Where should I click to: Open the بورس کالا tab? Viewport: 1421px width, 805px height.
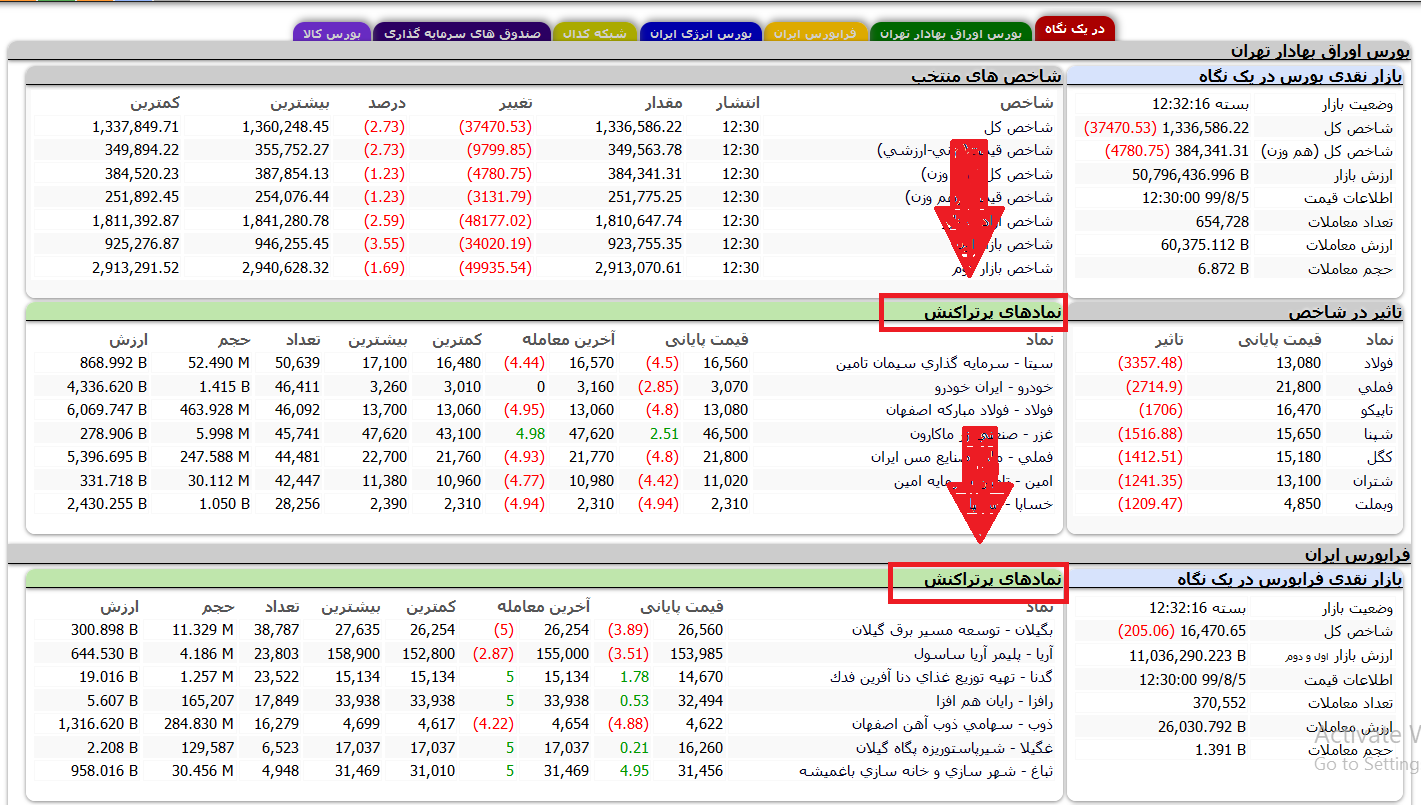[331, 33]
